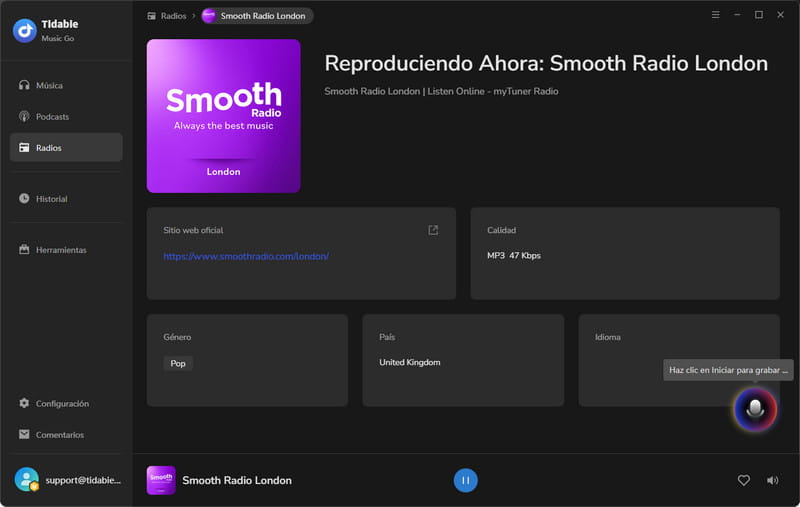The height and width of the screenshot is (507, 800).
Task: Click the envelope icon beside Comentarios
Action: click(24, 434)
